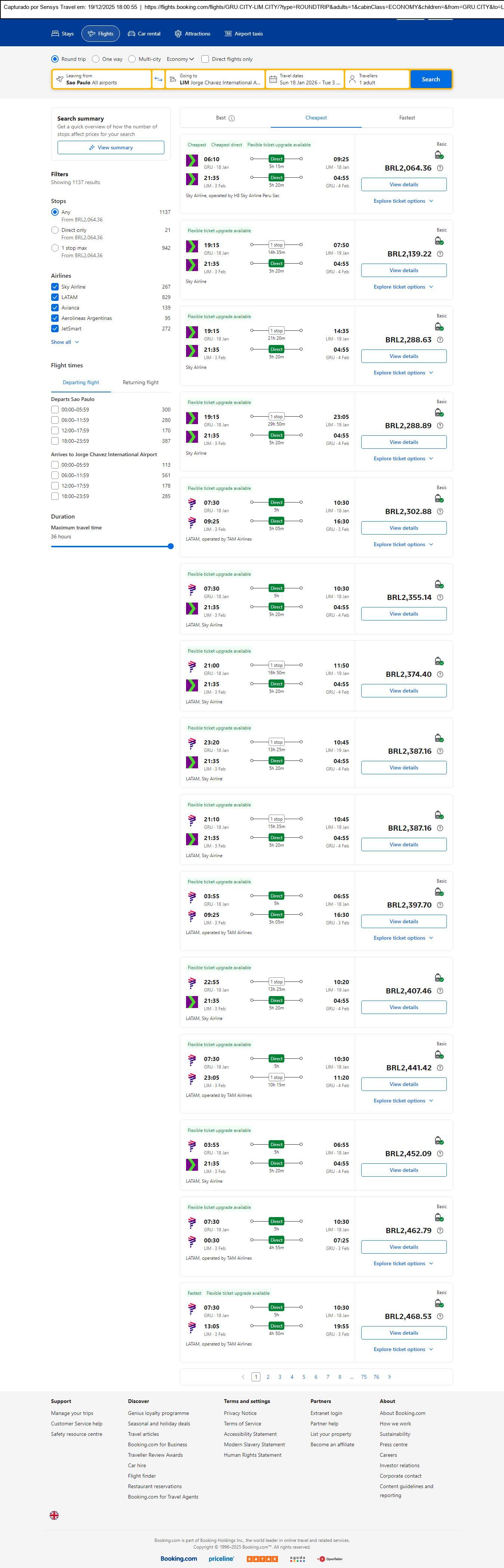This screenshot has width=504, height=1568.
Task: Uncheck the Avianca airline filter
Action: click(55, 308)
